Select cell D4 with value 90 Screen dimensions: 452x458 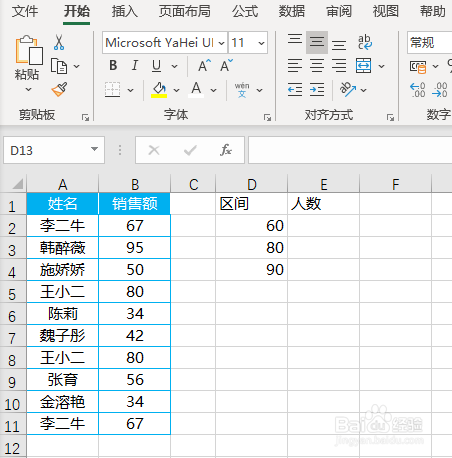click(252, 270)
